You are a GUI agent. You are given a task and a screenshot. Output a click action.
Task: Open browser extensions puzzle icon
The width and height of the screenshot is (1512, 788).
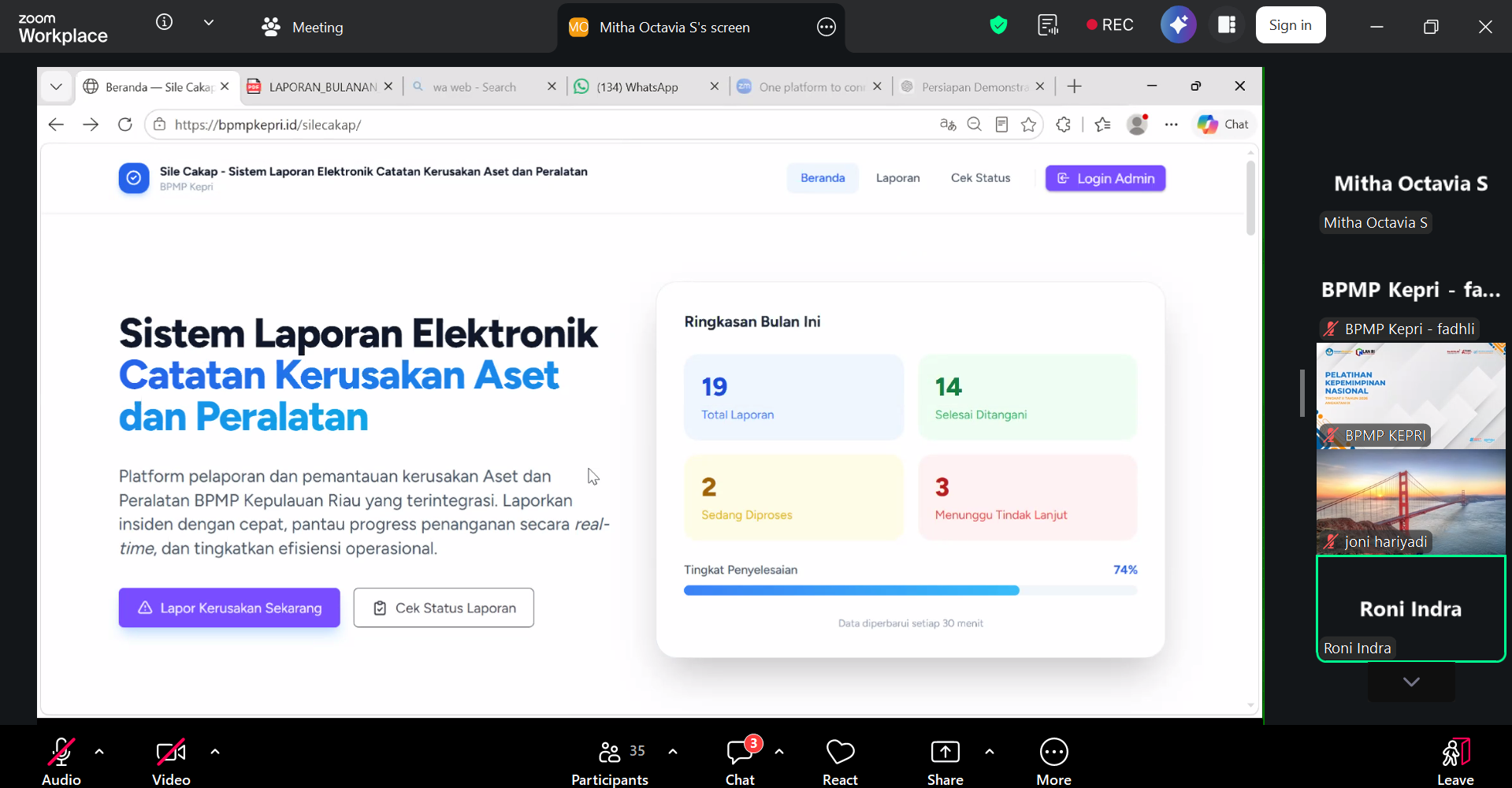click(1063, 125)
